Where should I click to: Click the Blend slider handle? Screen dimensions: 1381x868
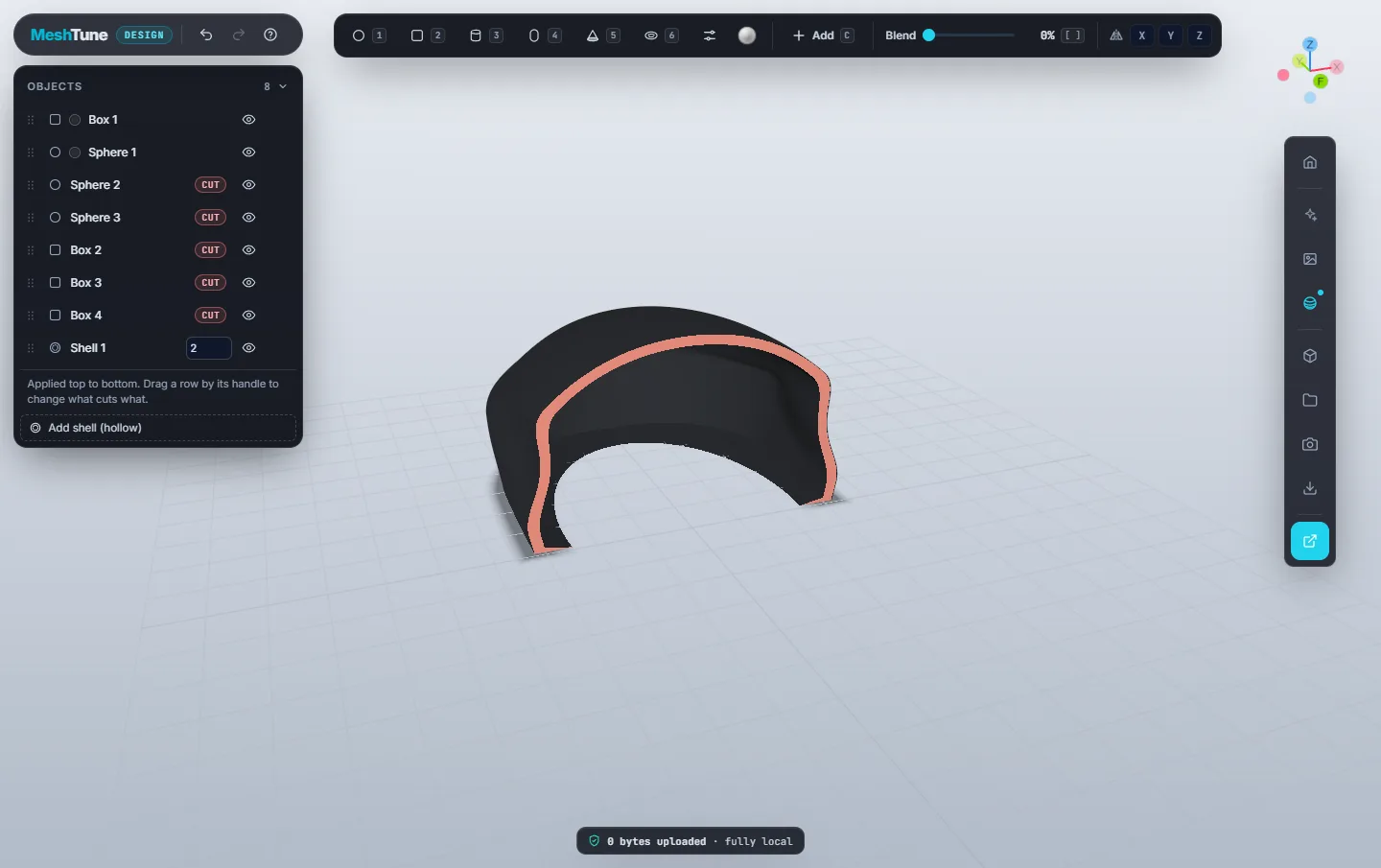(x=928, y=35)
